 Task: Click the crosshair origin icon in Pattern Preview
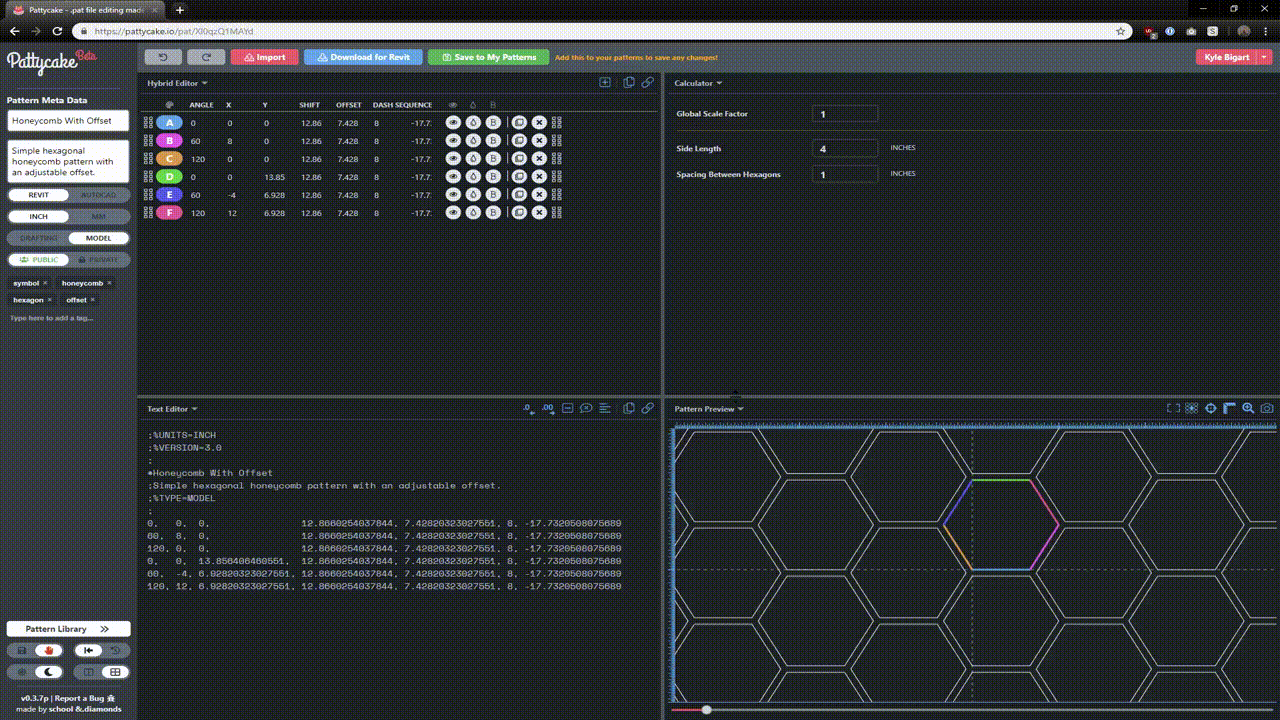point(1211,408)
